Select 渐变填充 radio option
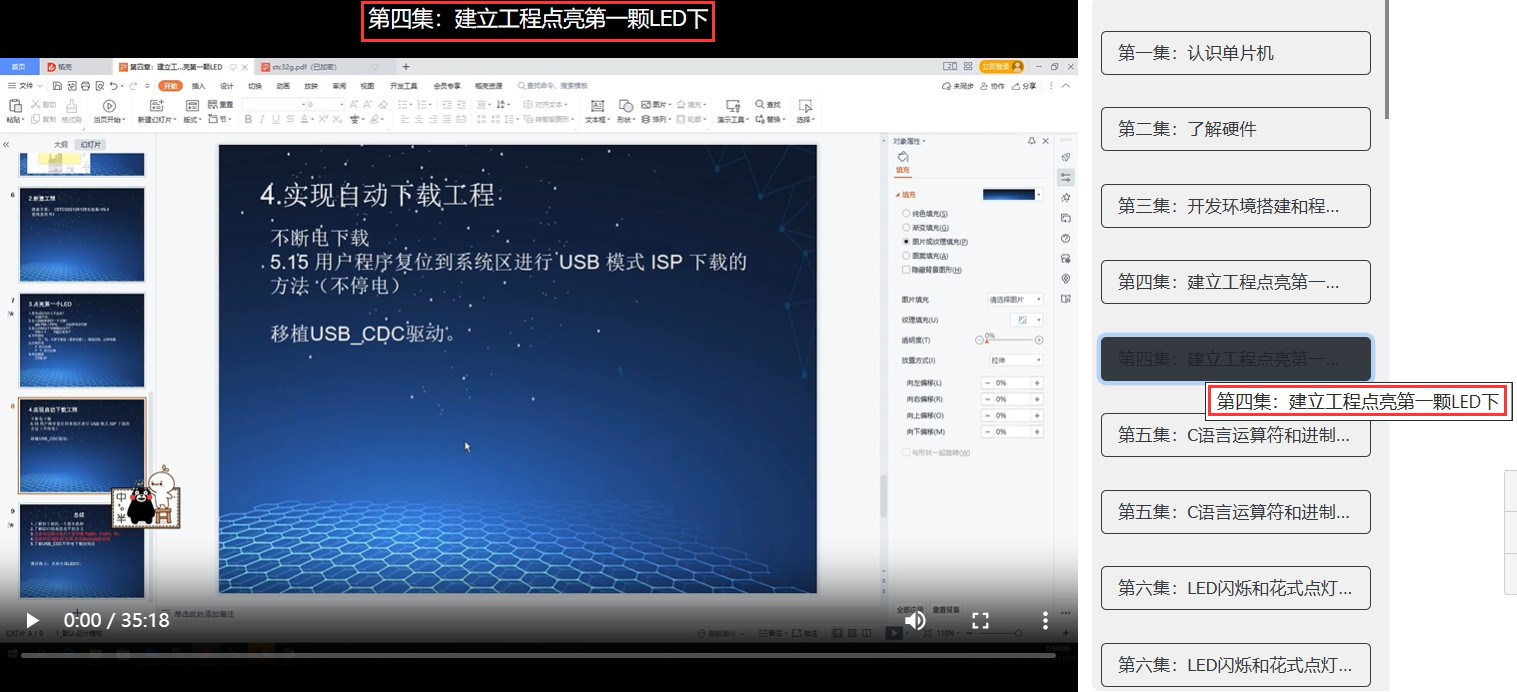Viewport: 1517px width, 692px height. [x=906, y=228]
